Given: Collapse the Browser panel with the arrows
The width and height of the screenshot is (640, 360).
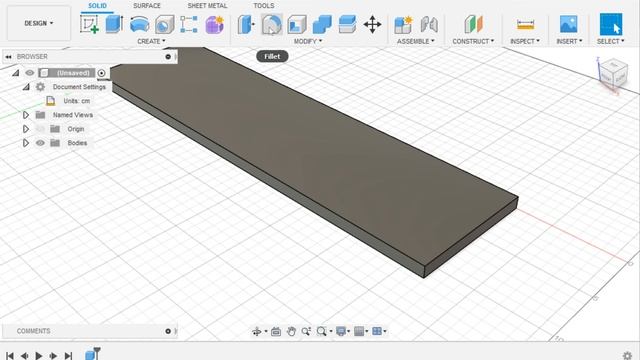Looking at the screenshot, I should coord(8,57).
